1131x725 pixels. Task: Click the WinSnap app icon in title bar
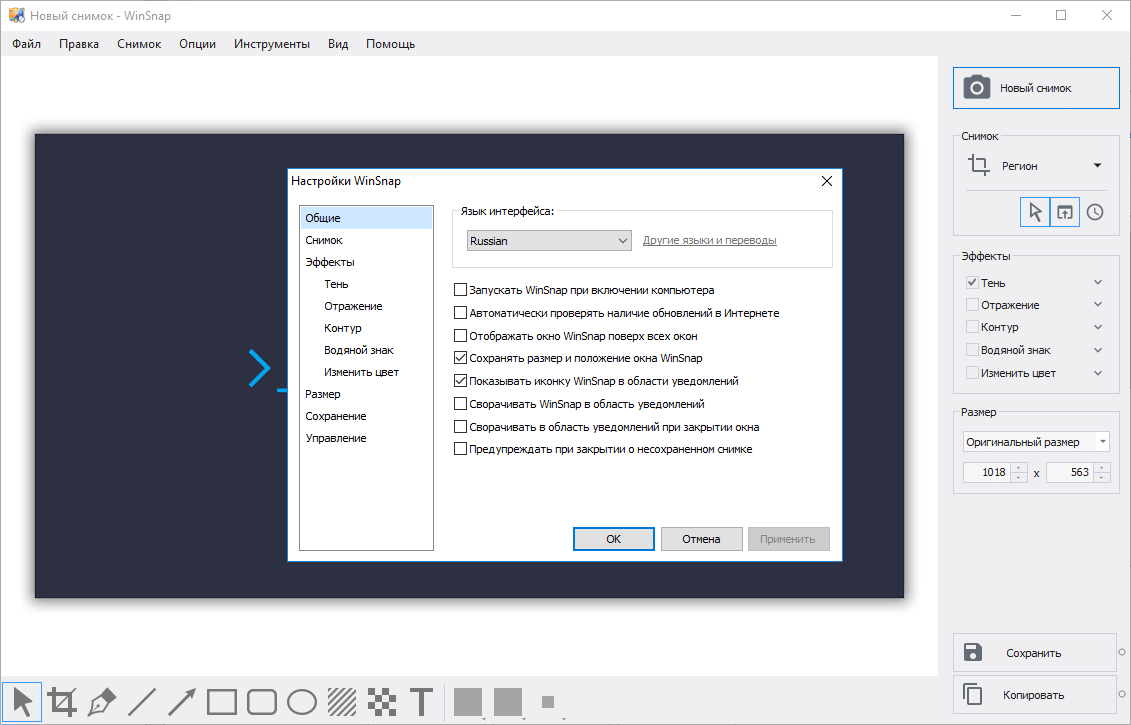16,15
